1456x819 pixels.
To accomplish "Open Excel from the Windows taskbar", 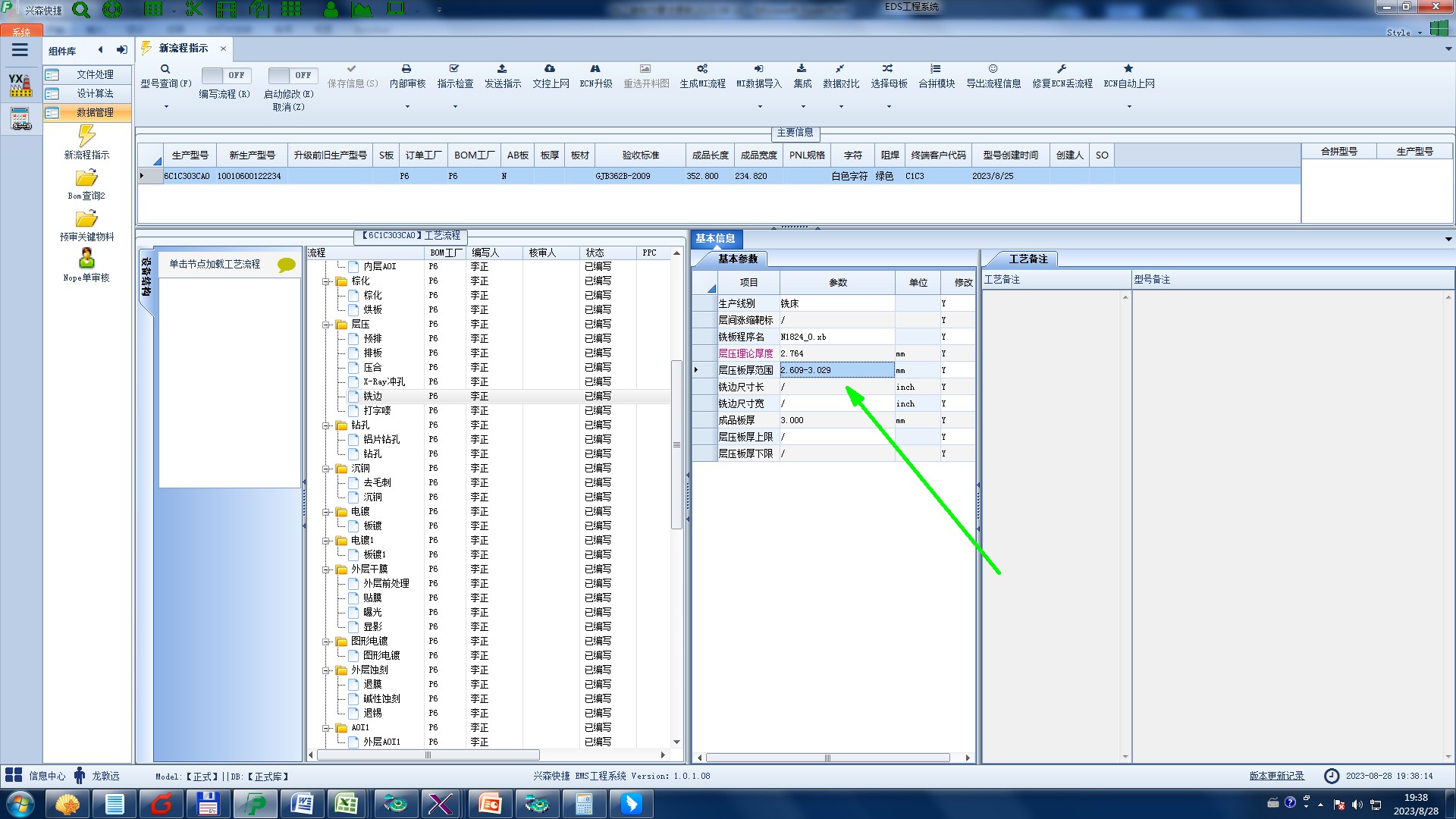I will 347,804.
